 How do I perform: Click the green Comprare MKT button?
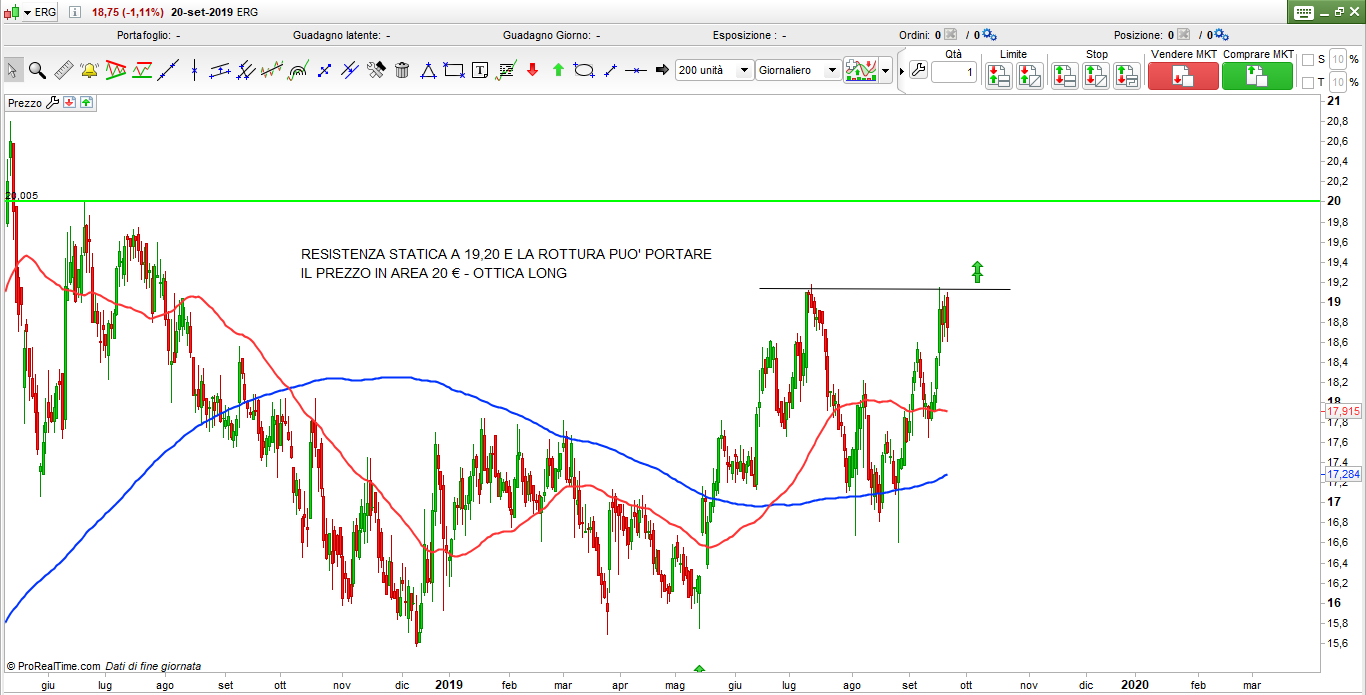[1256, 76]
